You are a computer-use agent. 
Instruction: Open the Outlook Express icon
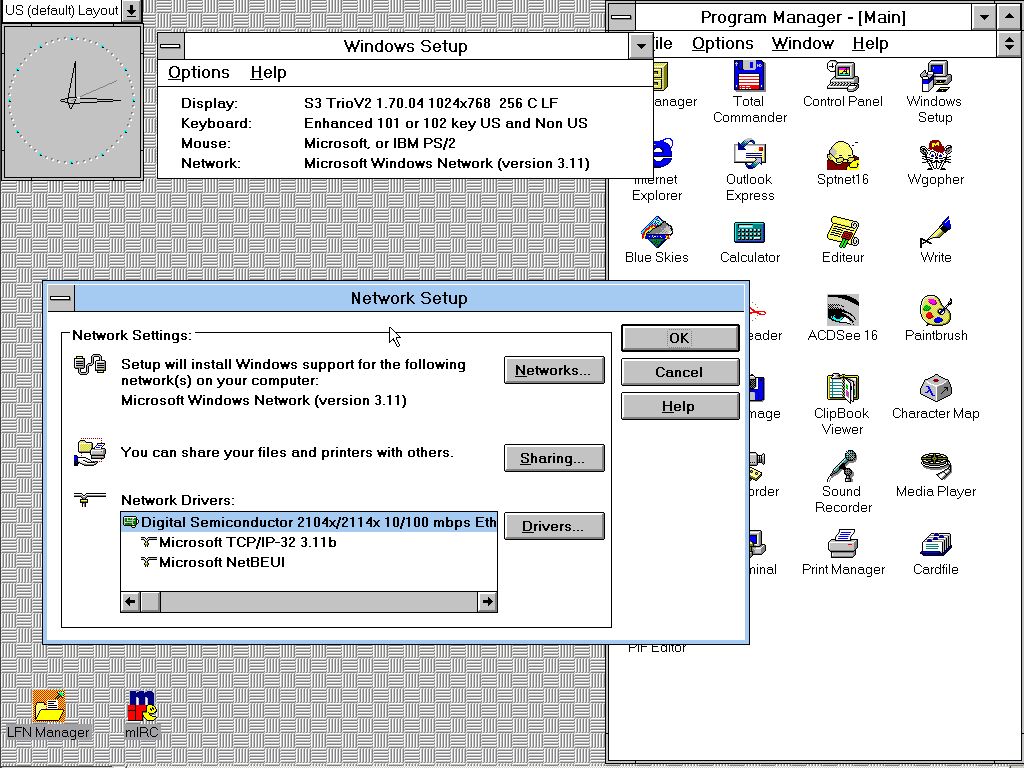coord(749,155)
